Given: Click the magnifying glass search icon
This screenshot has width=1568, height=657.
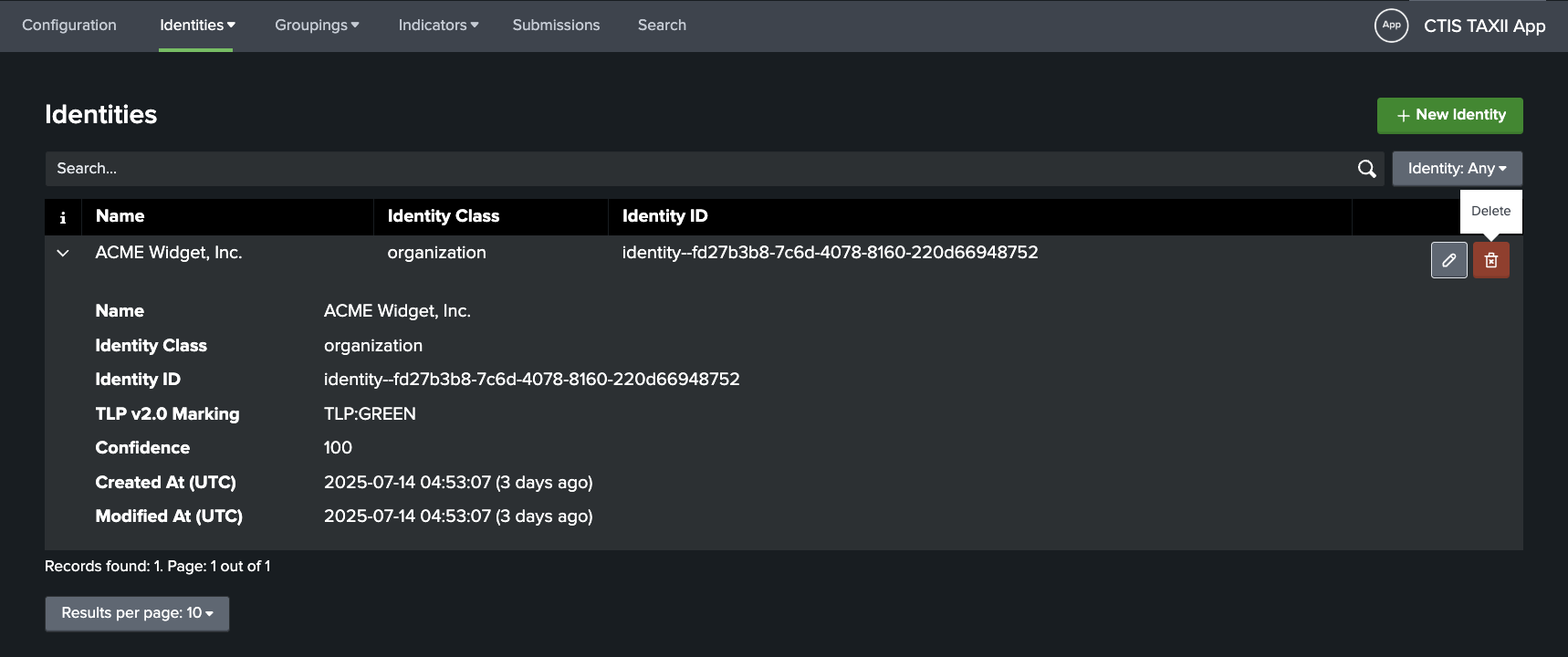Looking at the screenshot, I should click(x=1366, y=169).
